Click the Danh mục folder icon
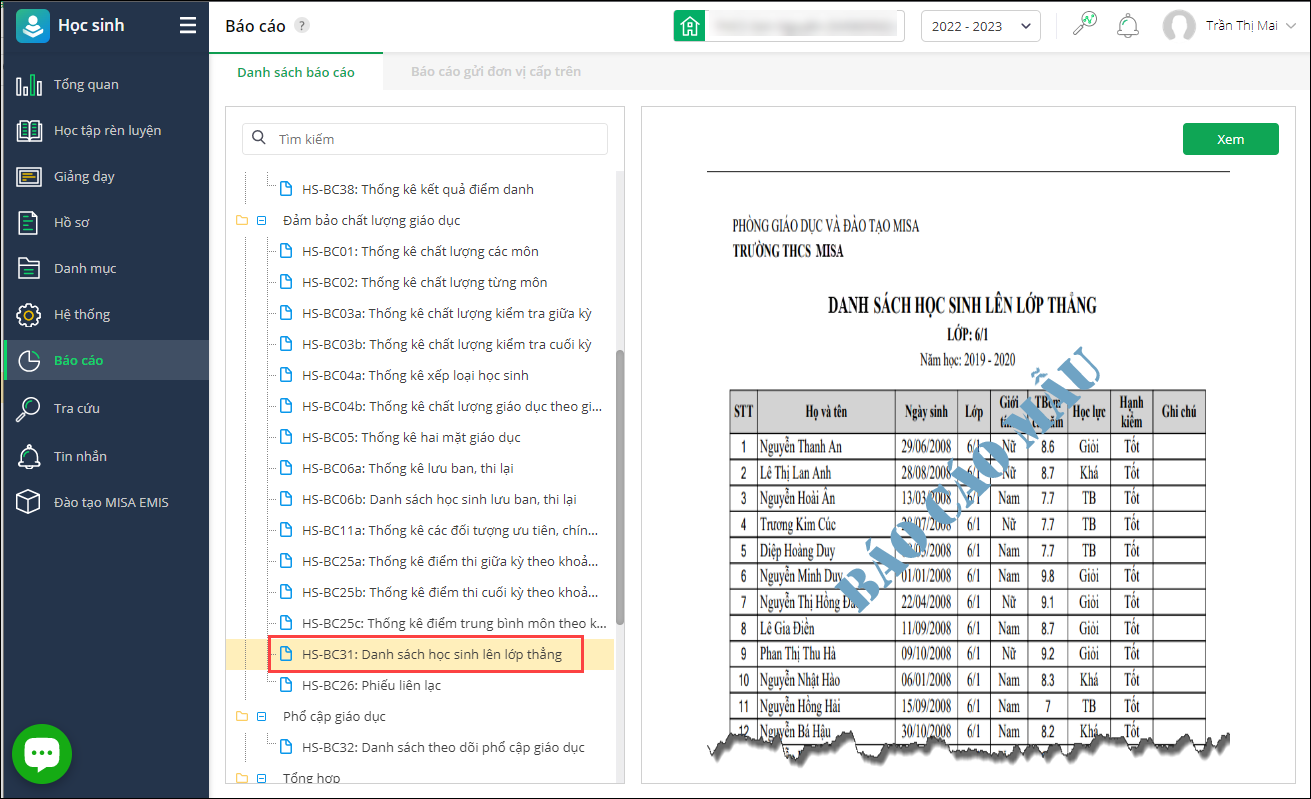The image size is (1311, 799). point(29,269)
